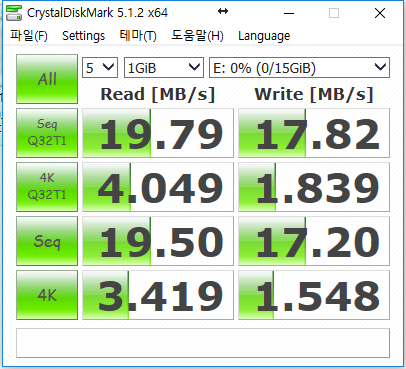The height and width of the screenshot is (369, 406).
Task: Select the 4.049 read result value
Action: point(158,187)
